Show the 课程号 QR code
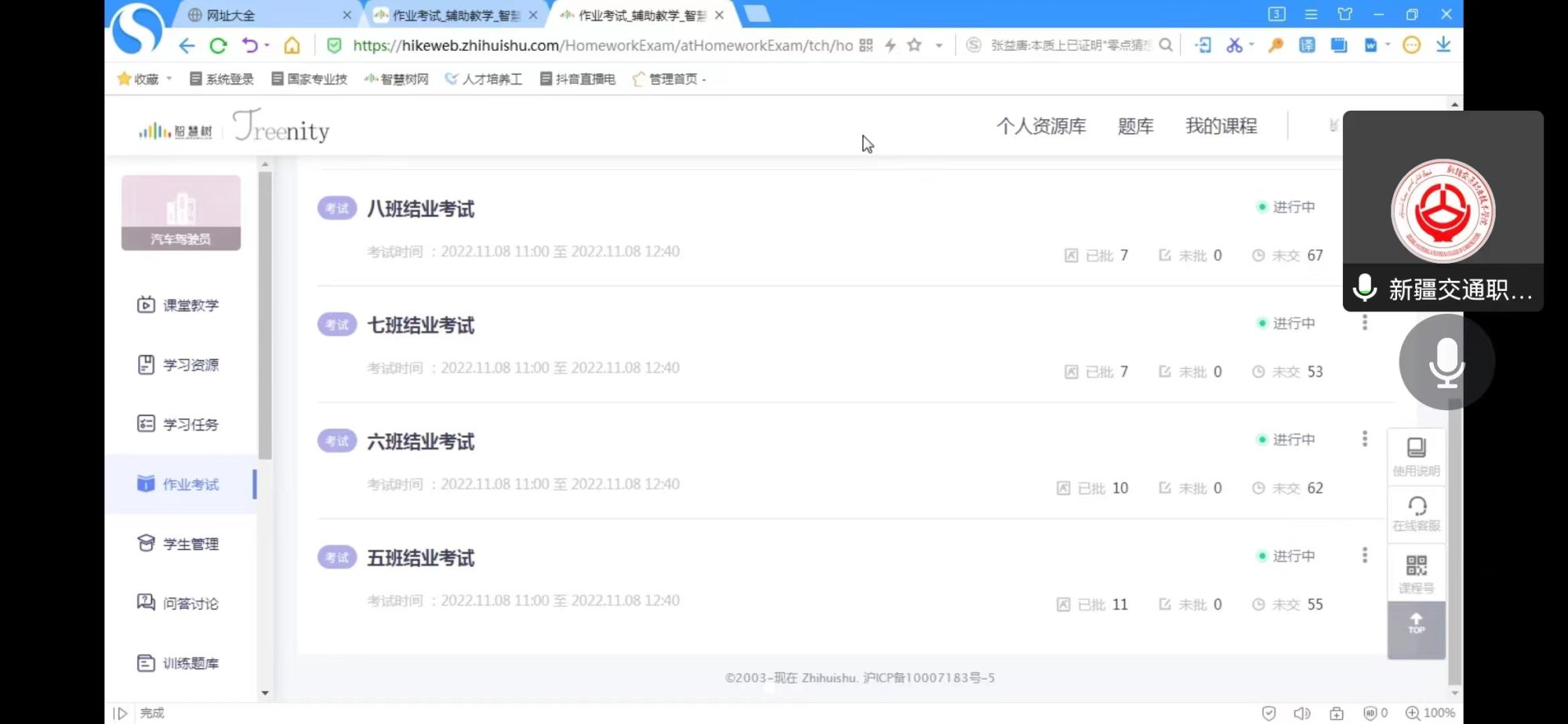The height and width of the screenshot is (724, 1568). click(1416, 573)
